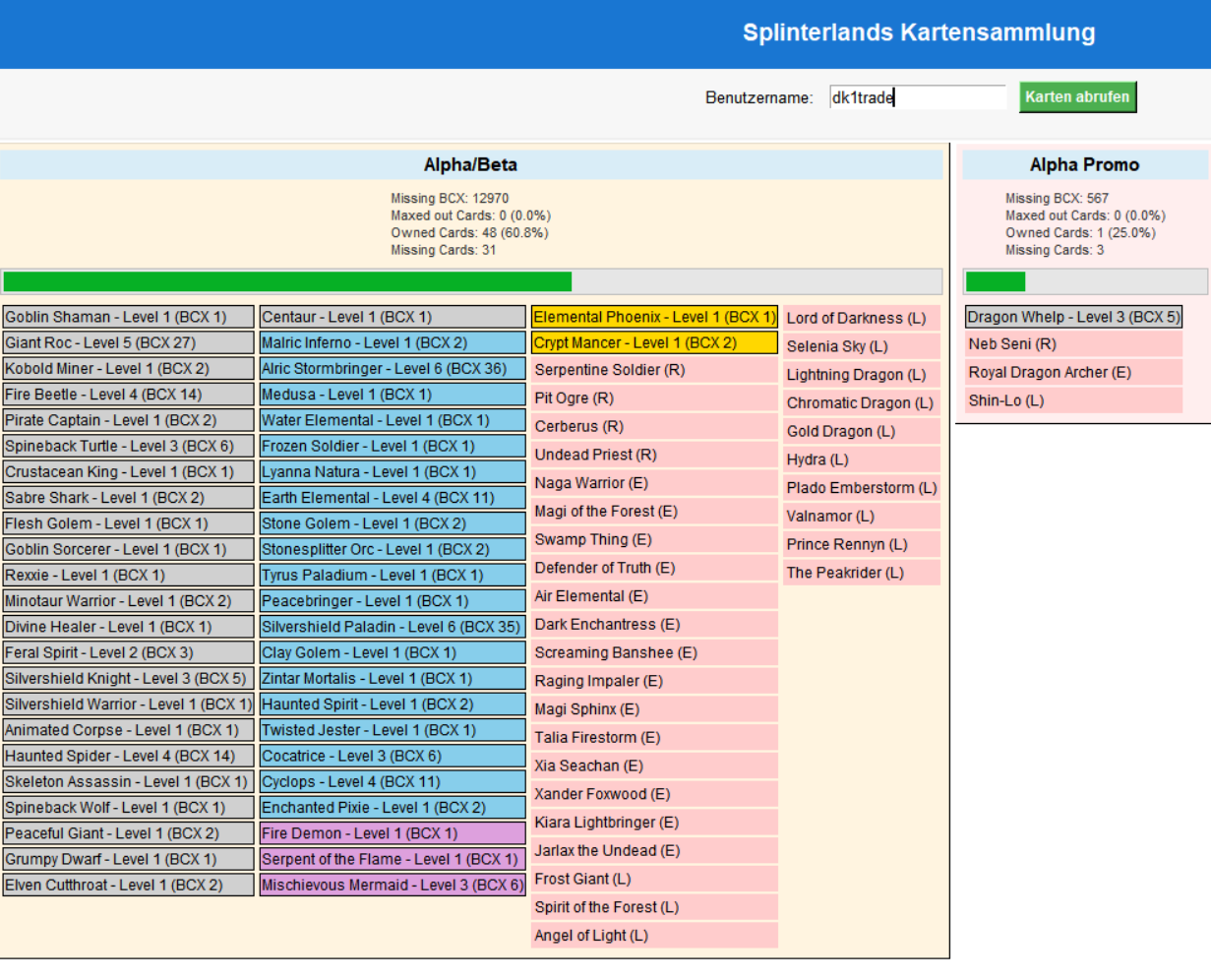This screenshot has width=1211, height=980.
Task: Select the Centaur card row
Action: coord(393,317)
